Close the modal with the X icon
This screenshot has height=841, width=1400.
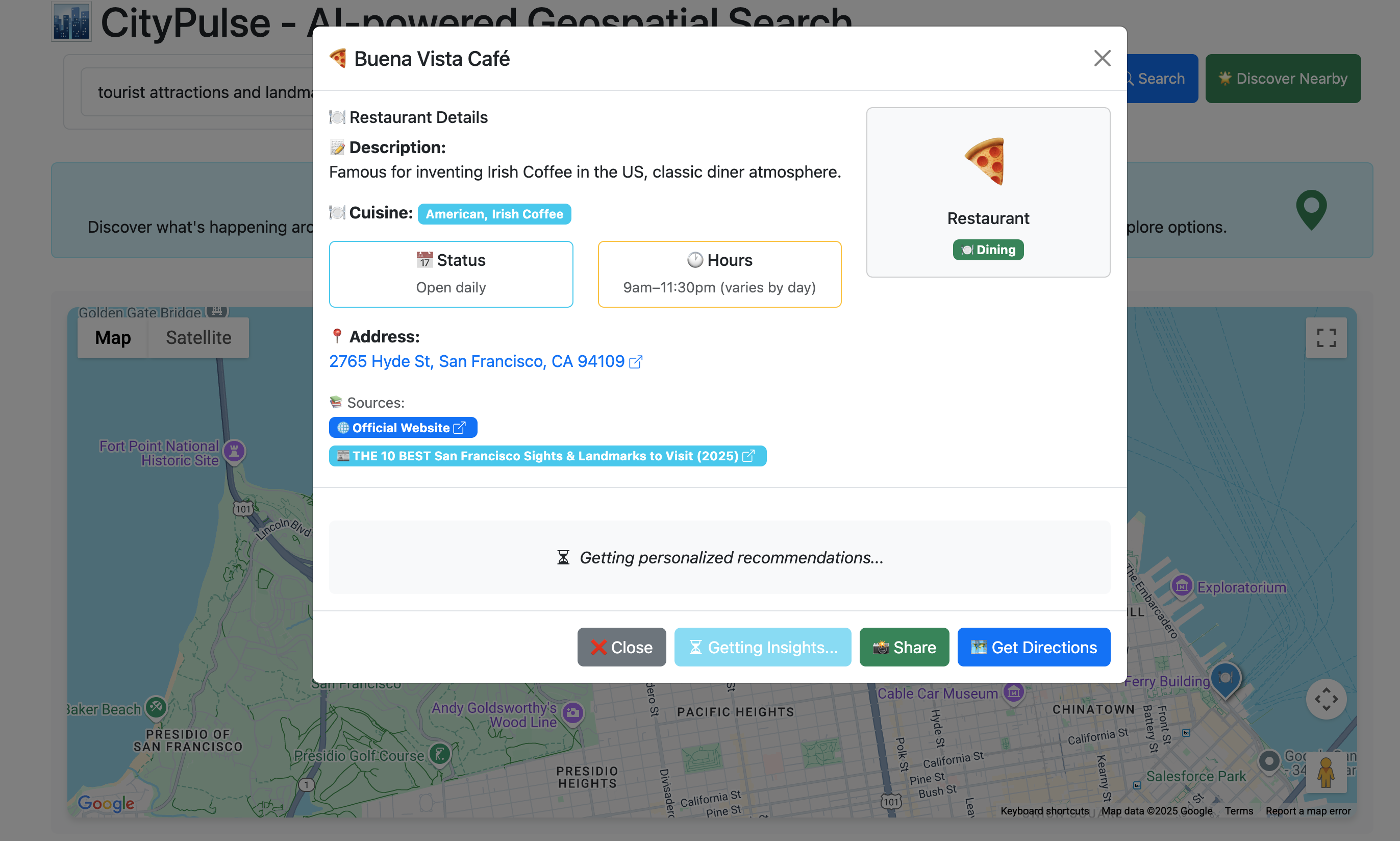[x=1102, y=58]
